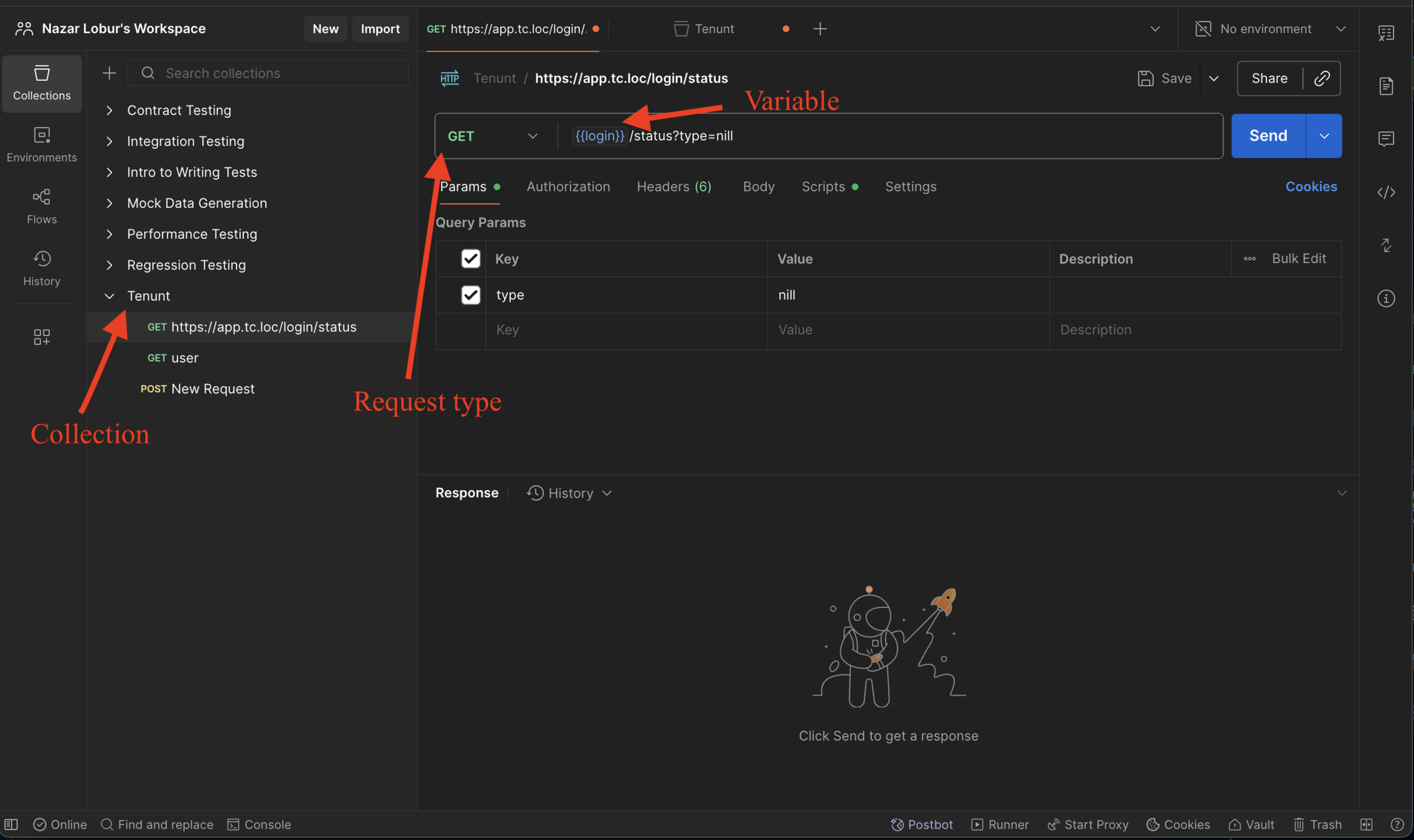Screen dimensions: 1414x840
Task: Switch to the Headers tab
Action: click(673, 187)
